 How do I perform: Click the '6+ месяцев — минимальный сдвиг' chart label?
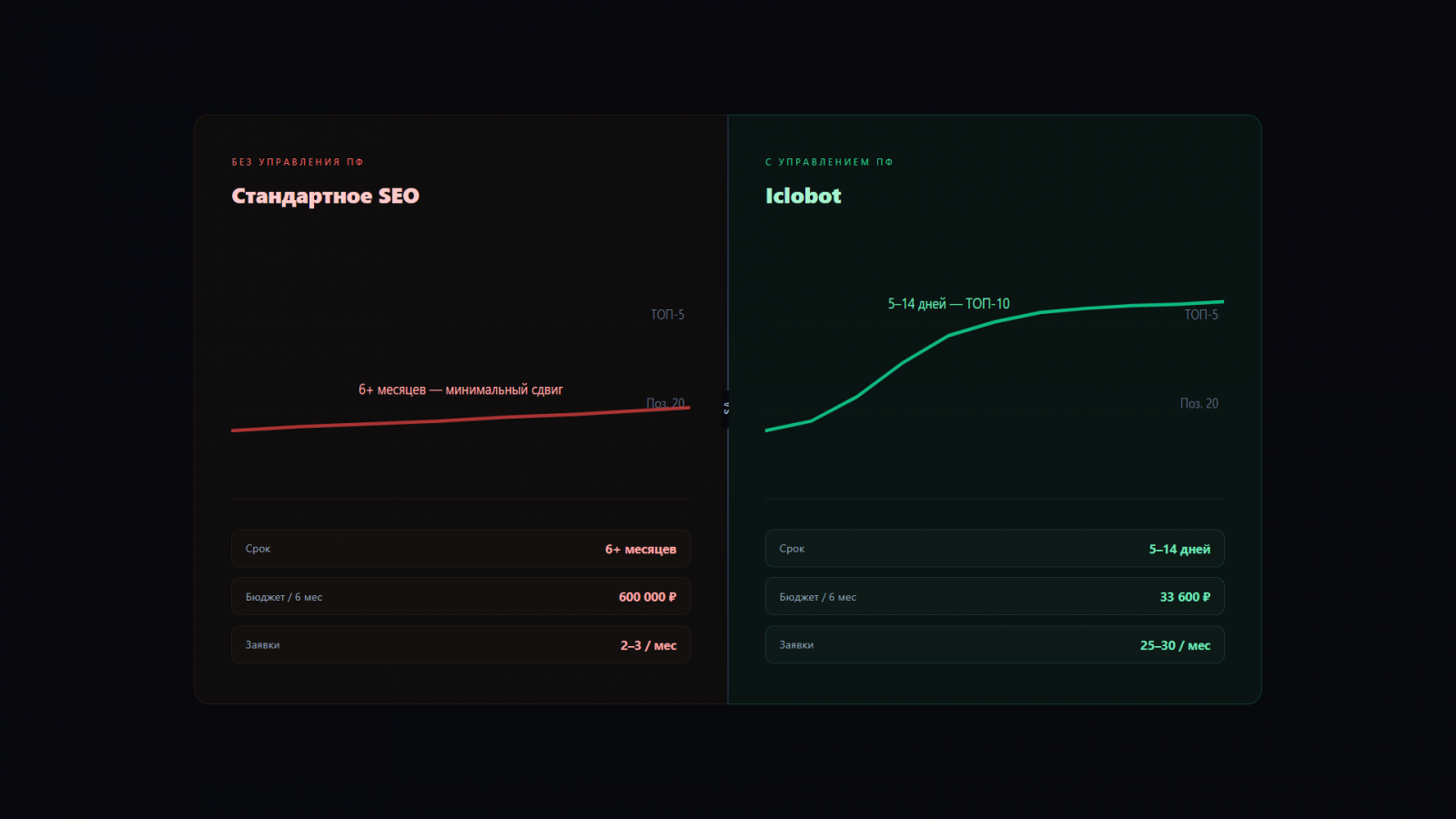tap(460, 389)
